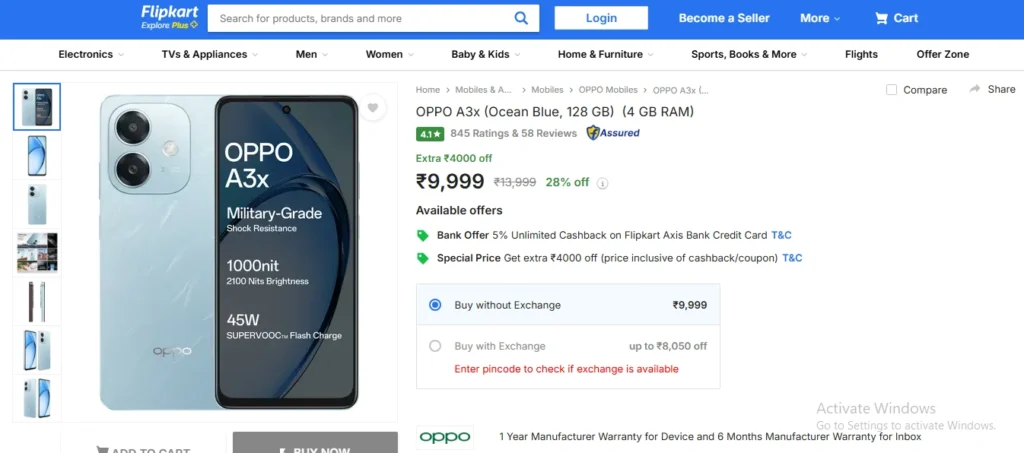Click the main OPPO A3x product image
The image size is (1024, 453).
[x=229, y=253]
